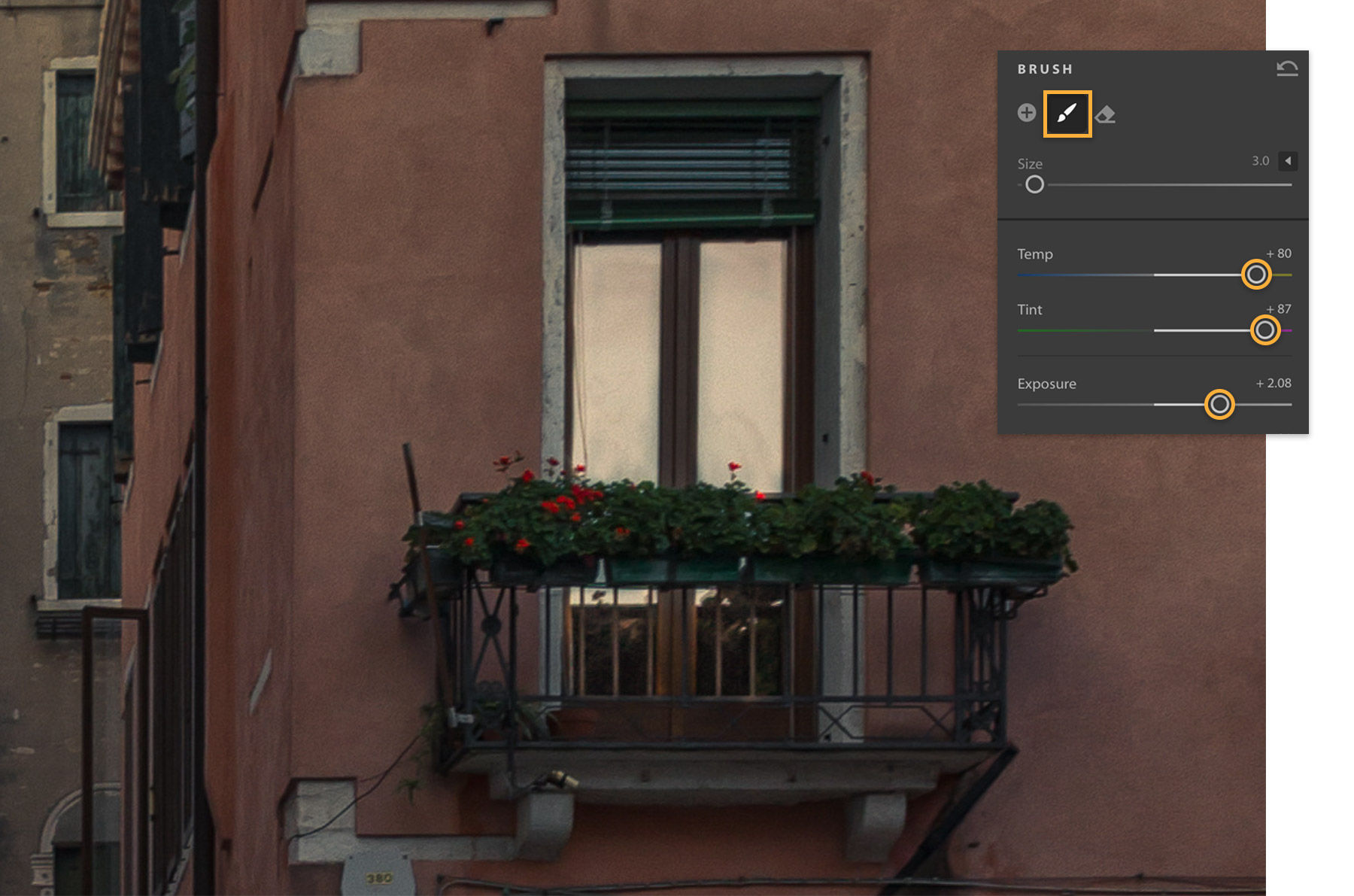Click the Exposure slider handle
1354x896 pixels.
1219,405
